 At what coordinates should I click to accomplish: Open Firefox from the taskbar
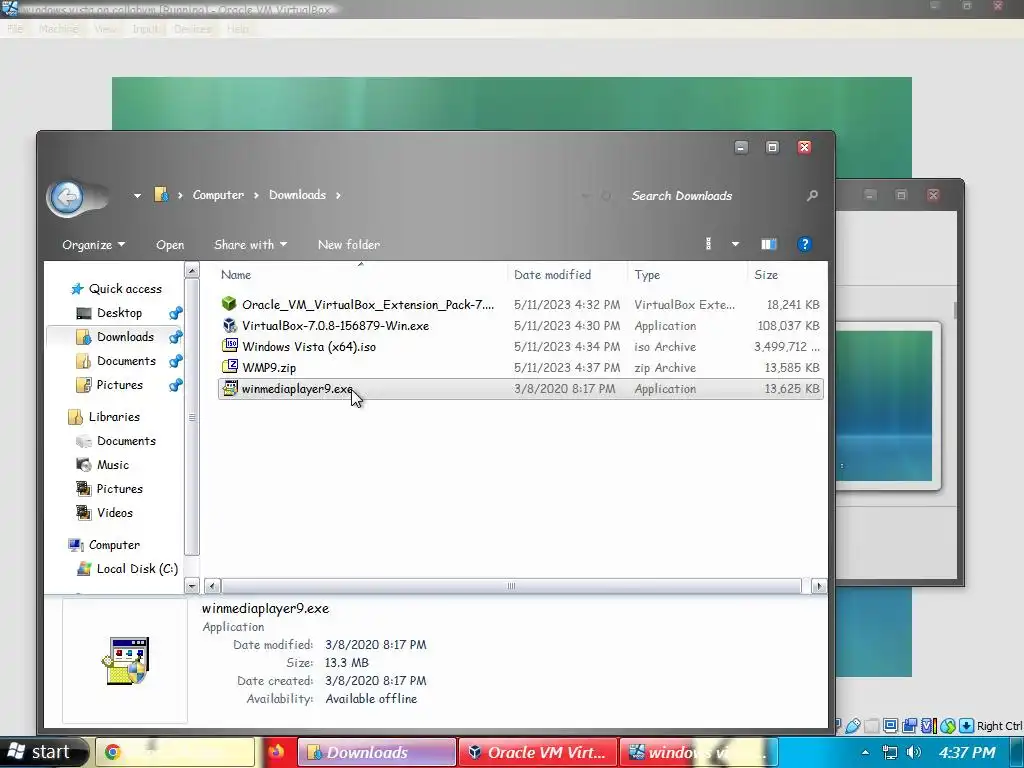276,752
